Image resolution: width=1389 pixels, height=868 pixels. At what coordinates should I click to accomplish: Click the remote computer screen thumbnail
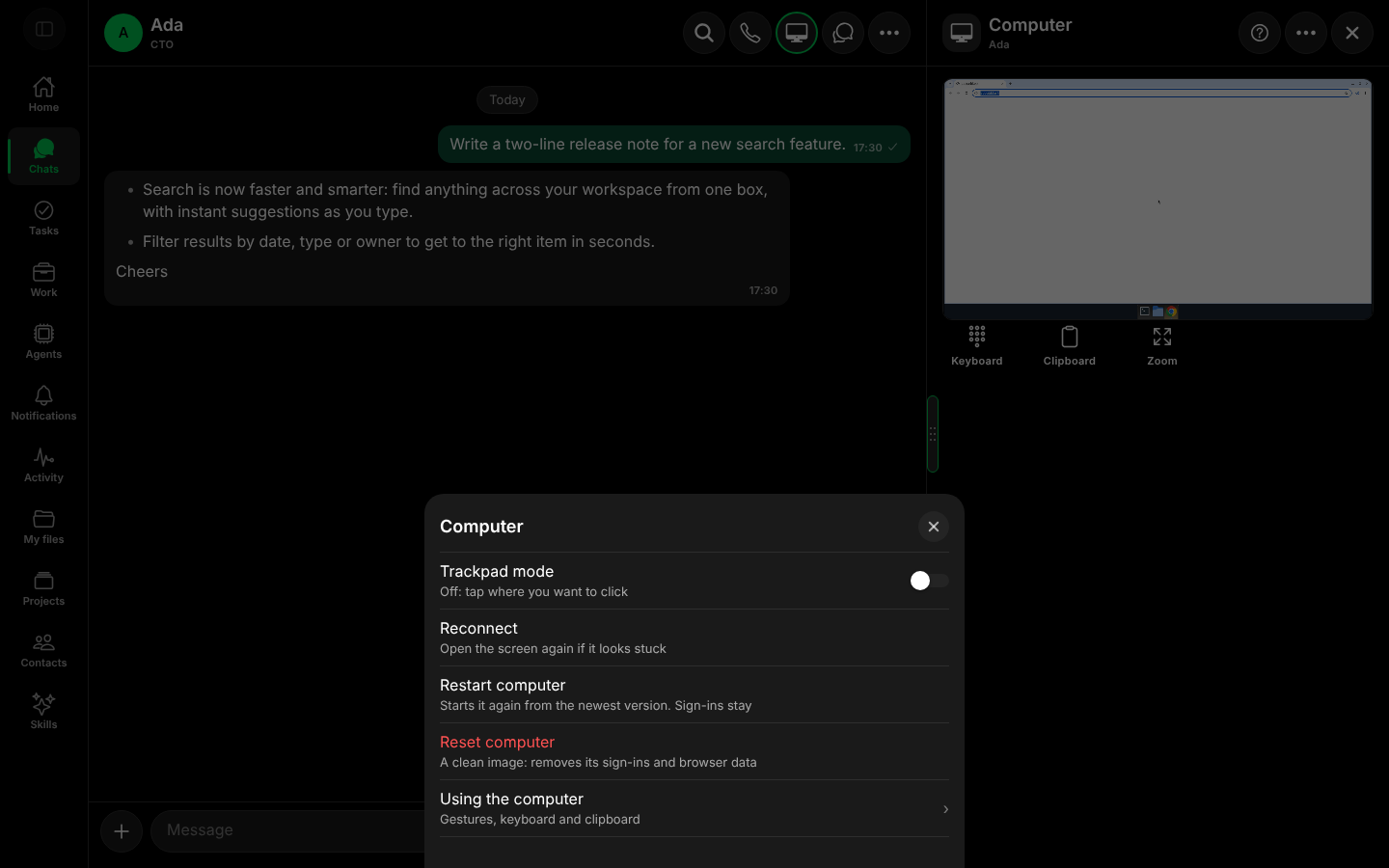1158,199
